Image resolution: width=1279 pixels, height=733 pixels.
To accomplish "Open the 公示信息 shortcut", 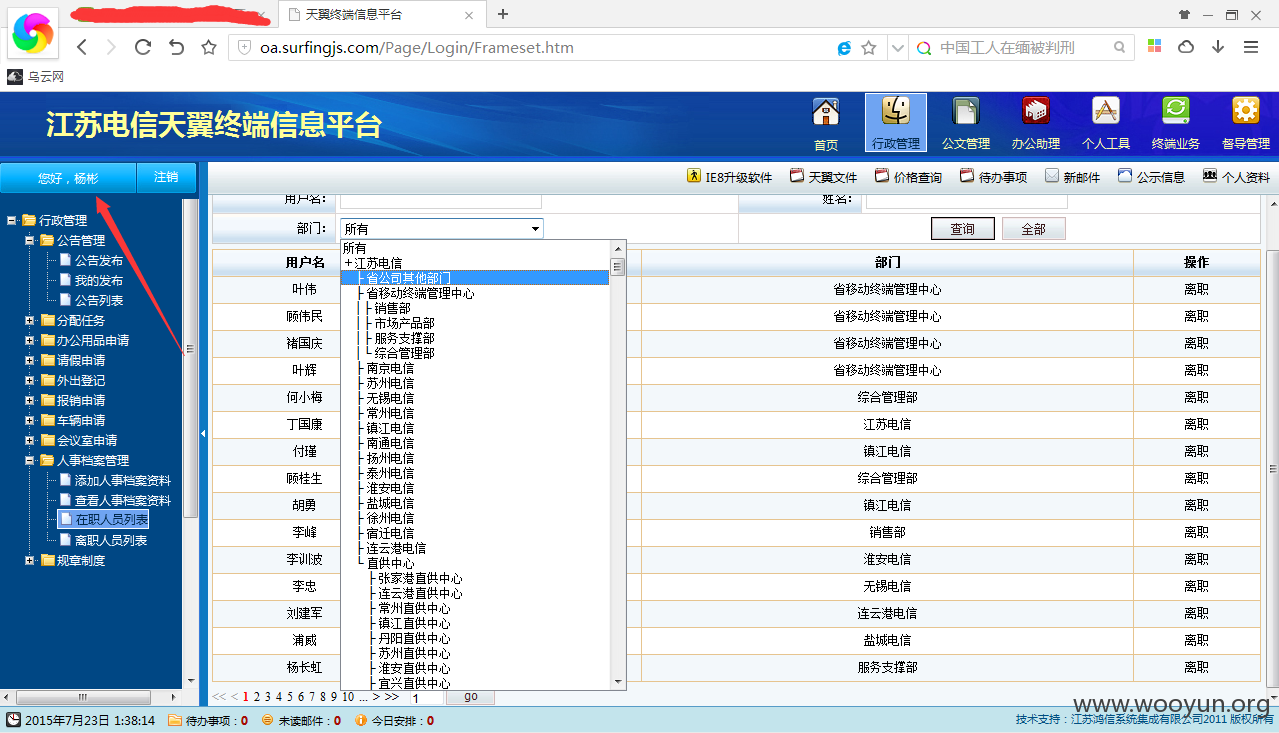I will [x=1151, y=177].
